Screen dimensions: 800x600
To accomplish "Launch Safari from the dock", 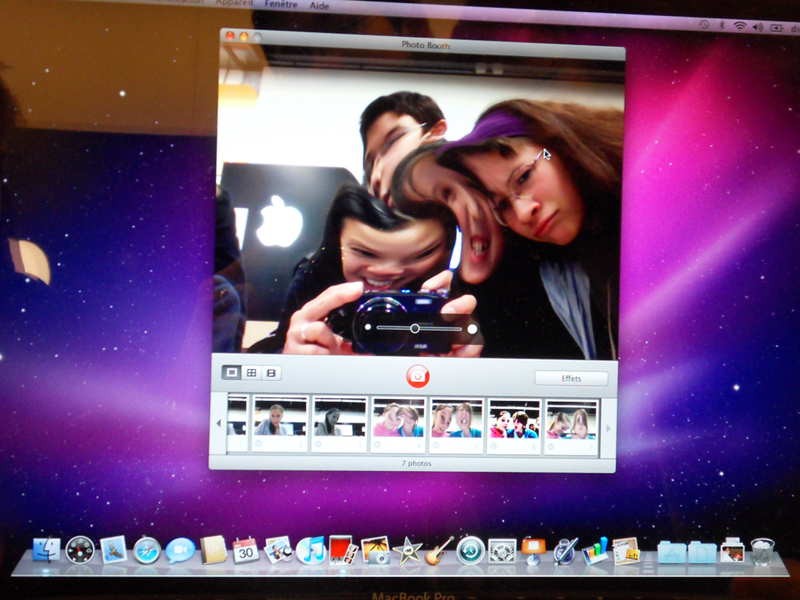I will pyautogui.click(x=147, y=550).
